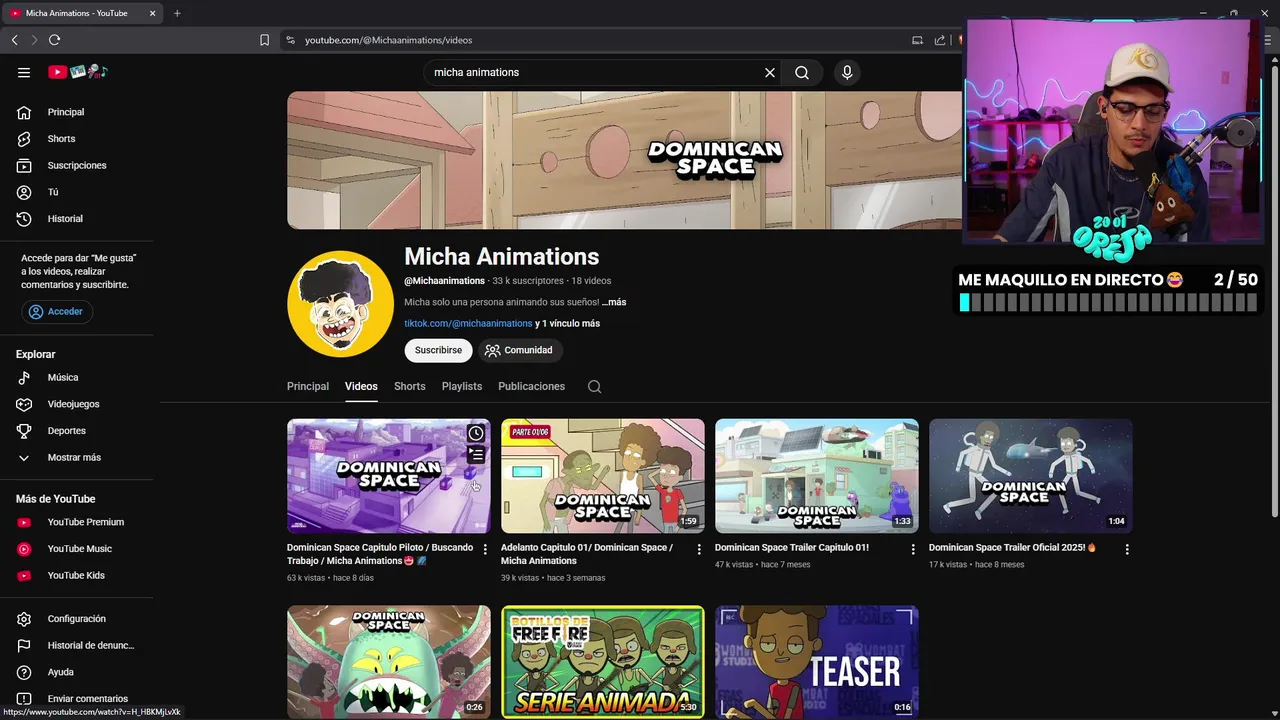The height and width of the screenshot is (720, 1280).
Task: Open Trailer Capitulo 01 video thumbnail
Action: tap(817, 476)
